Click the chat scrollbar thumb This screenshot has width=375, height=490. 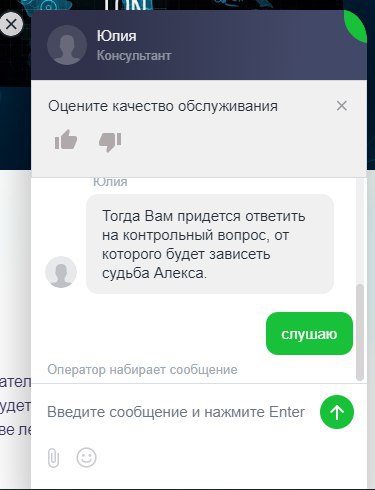360,332
